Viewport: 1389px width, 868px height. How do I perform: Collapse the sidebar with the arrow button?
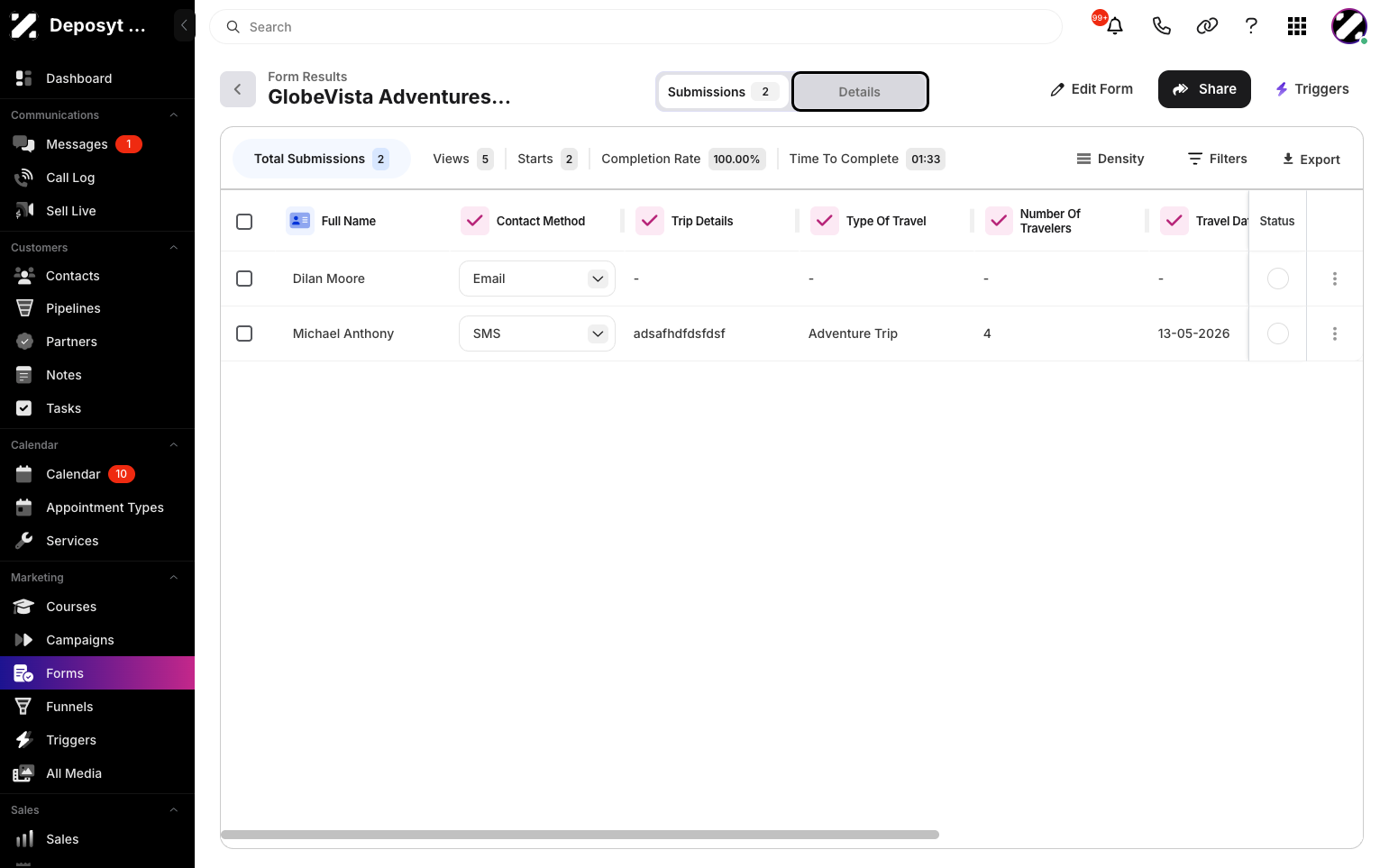(184, 25)
